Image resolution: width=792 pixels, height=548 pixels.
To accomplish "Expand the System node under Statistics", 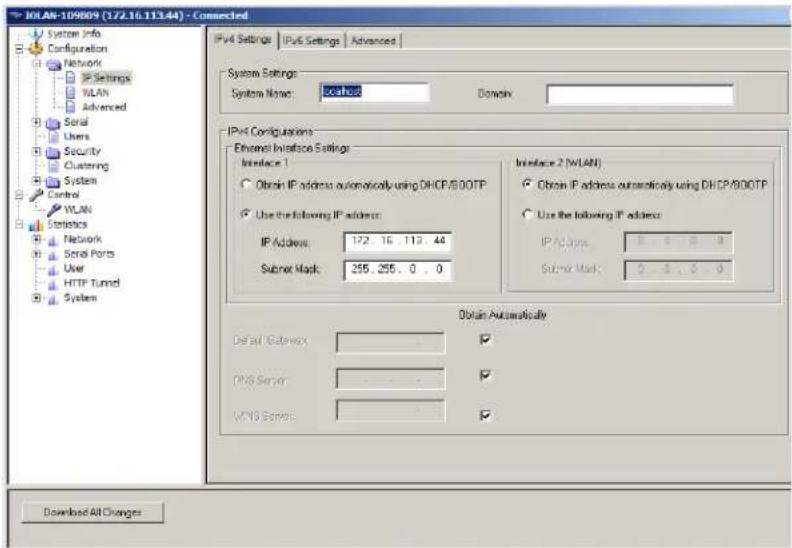I will click(36, 297).
